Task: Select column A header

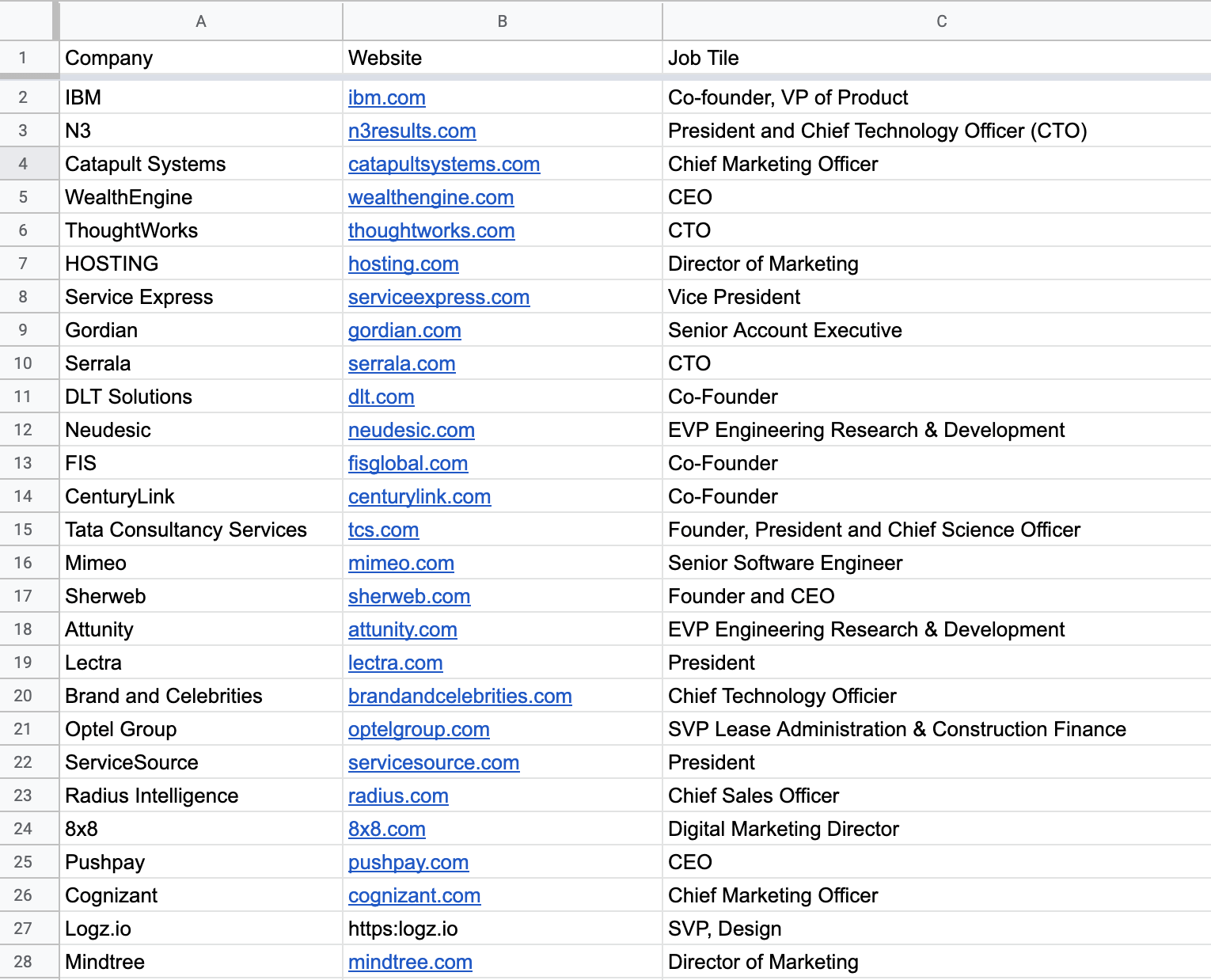Action: click(201, 21)
